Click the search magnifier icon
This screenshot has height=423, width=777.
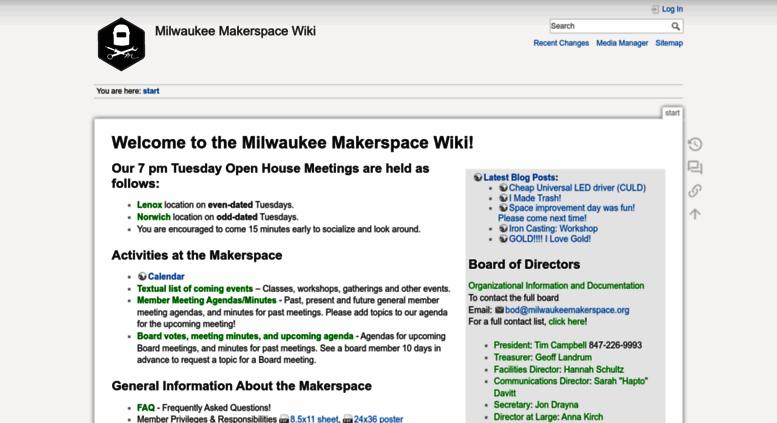pyautogui.click(x=675, y=26)
